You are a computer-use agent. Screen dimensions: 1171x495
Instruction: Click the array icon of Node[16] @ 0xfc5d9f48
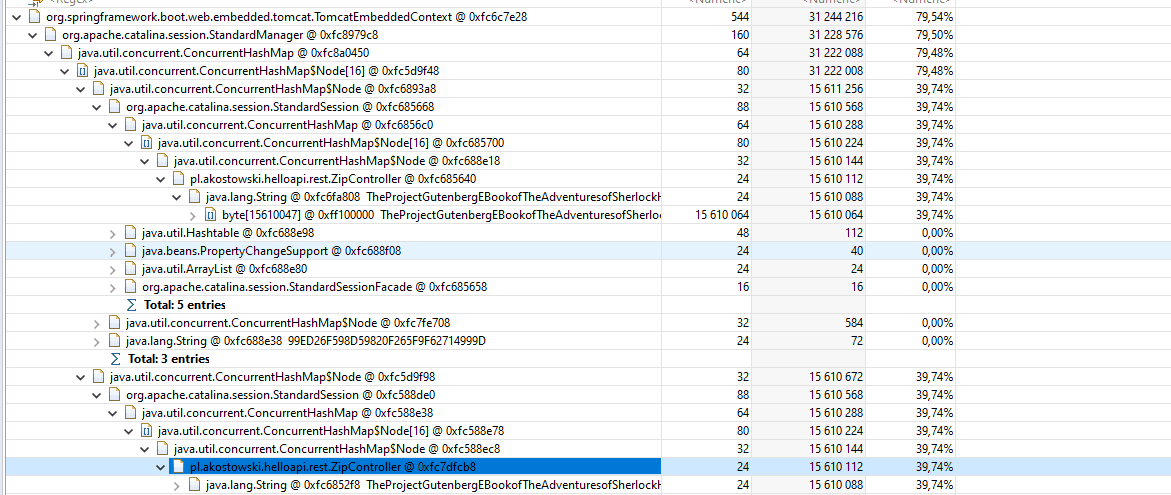[83, 71]
